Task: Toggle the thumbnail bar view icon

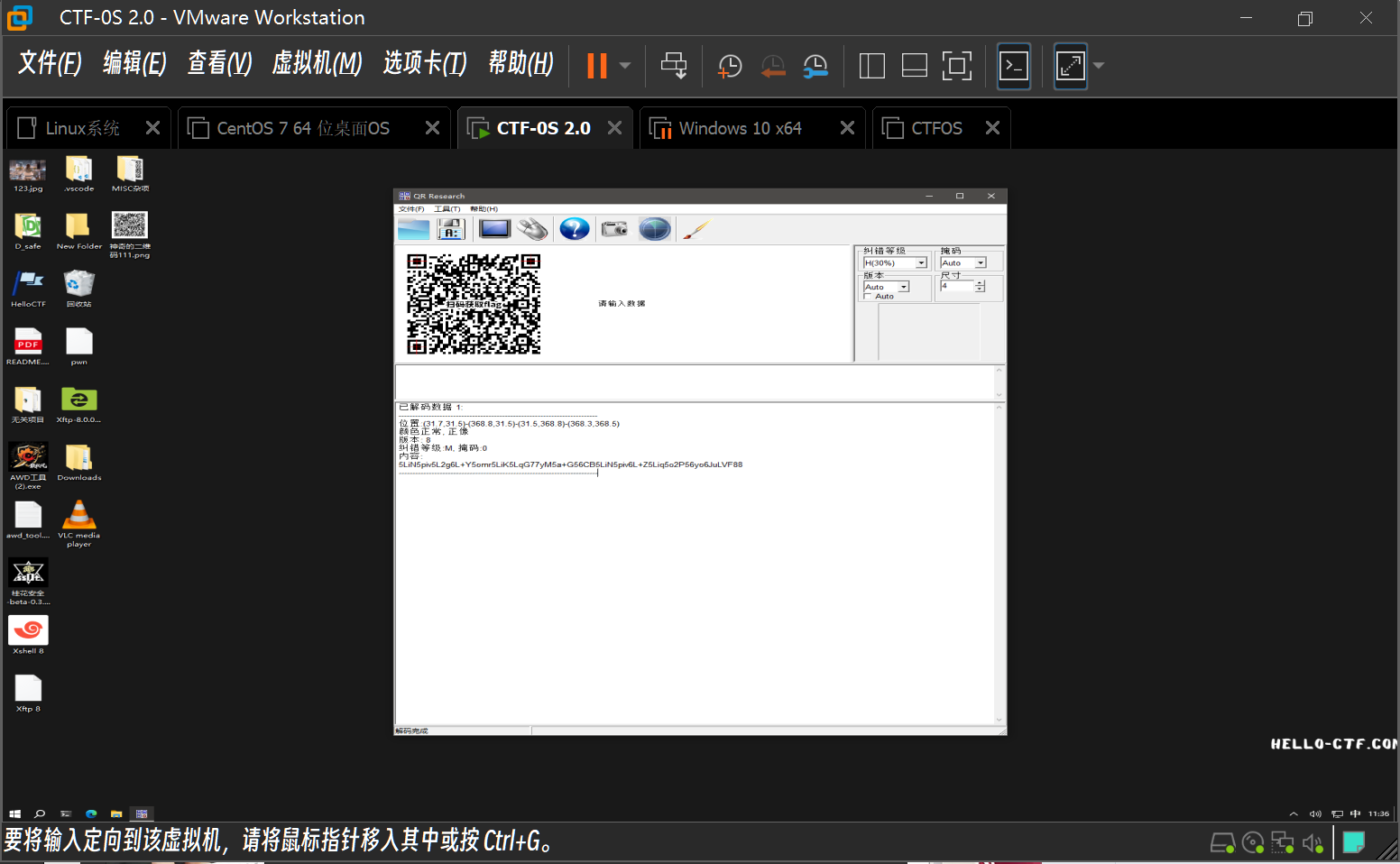Action: click(915, 66)
